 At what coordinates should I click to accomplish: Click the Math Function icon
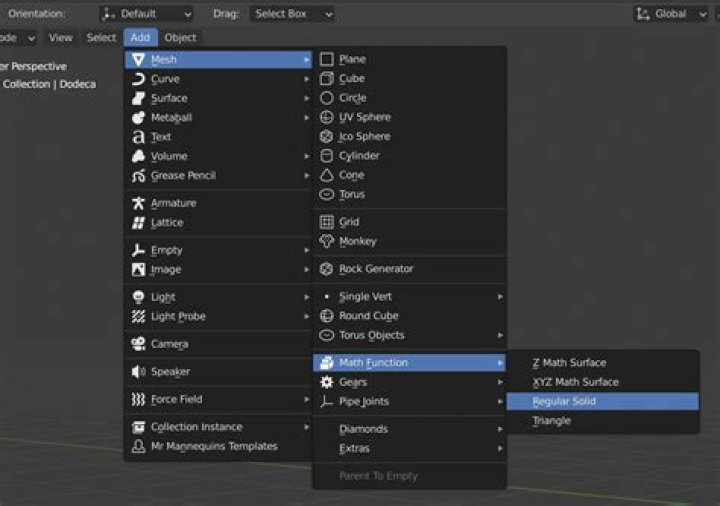click(326, 363)
